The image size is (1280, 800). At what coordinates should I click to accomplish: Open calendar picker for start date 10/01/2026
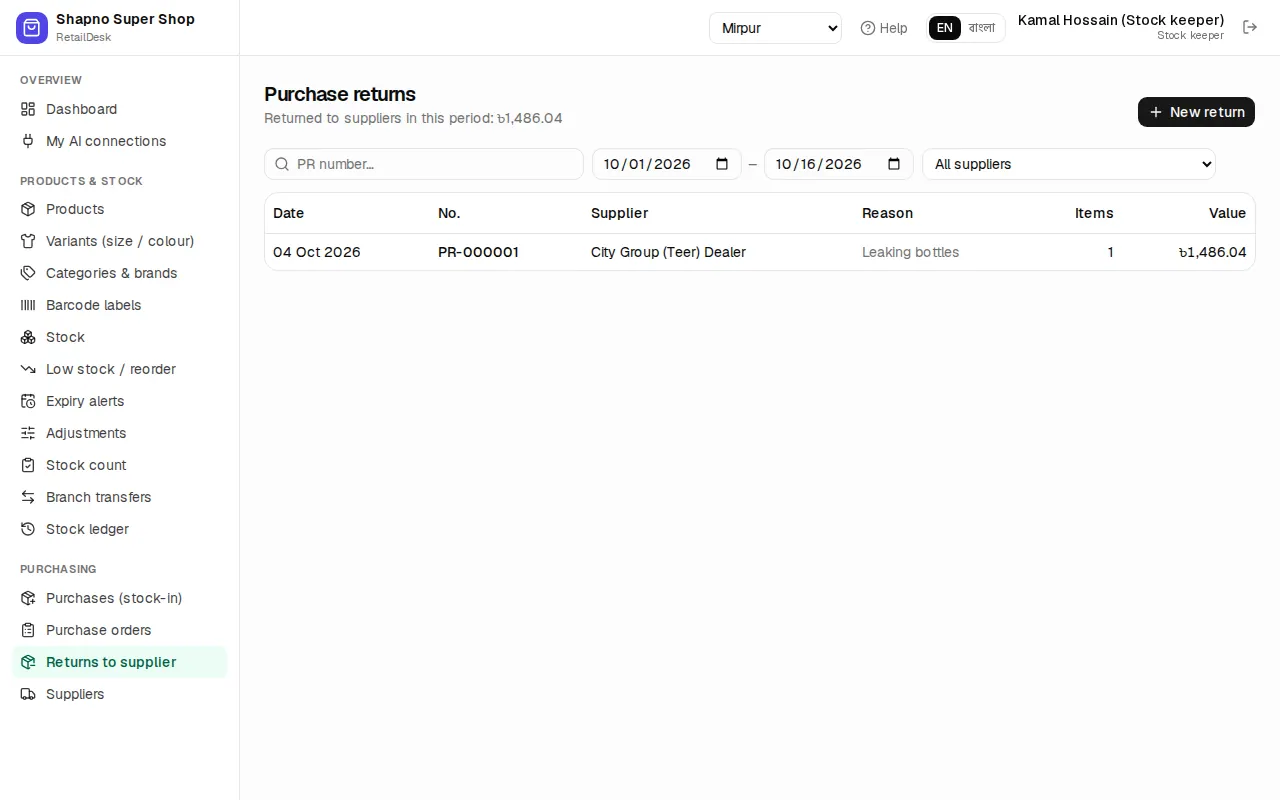pyautogui.click(x=722, y=164)
